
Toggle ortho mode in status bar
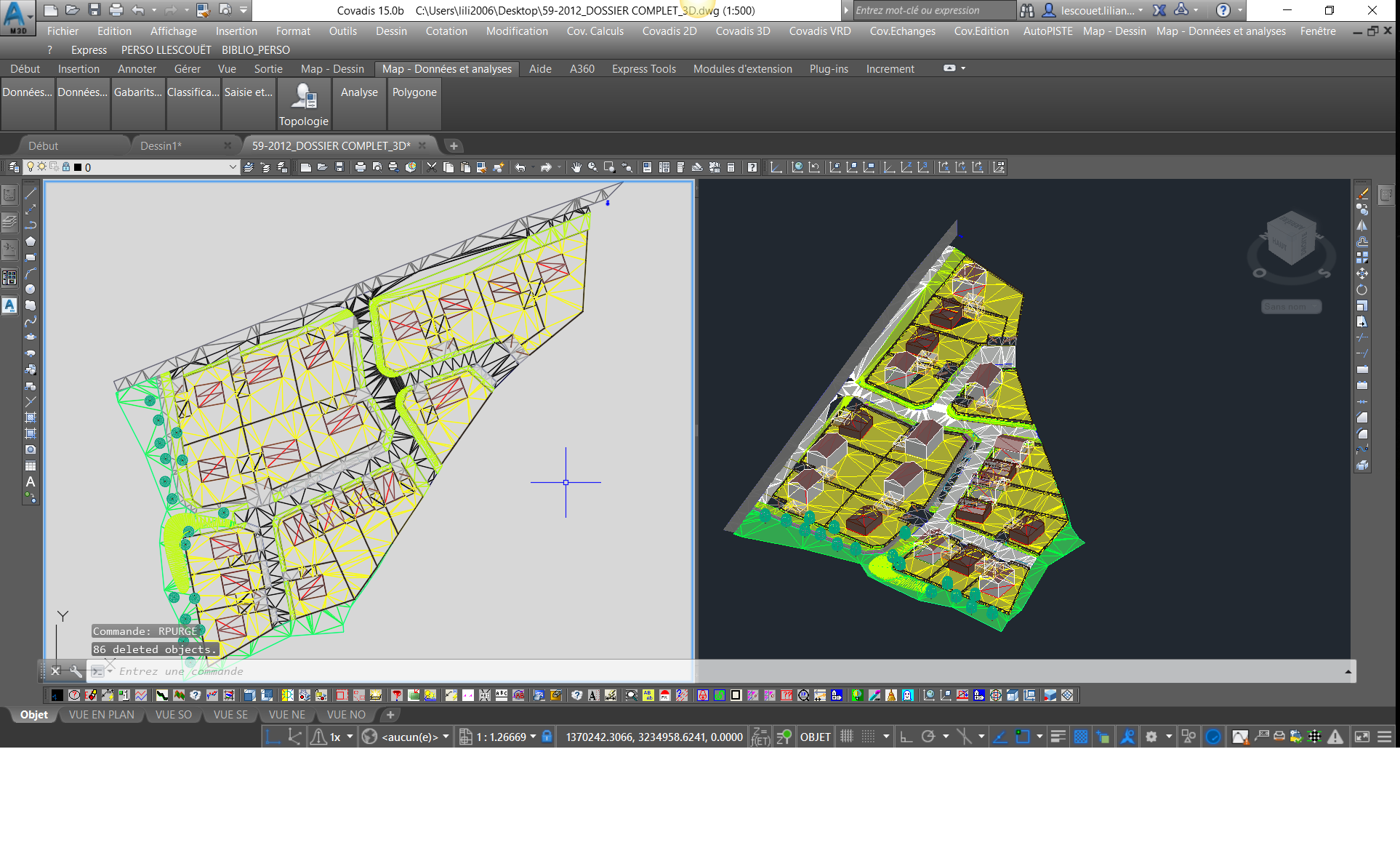point(906,737)
